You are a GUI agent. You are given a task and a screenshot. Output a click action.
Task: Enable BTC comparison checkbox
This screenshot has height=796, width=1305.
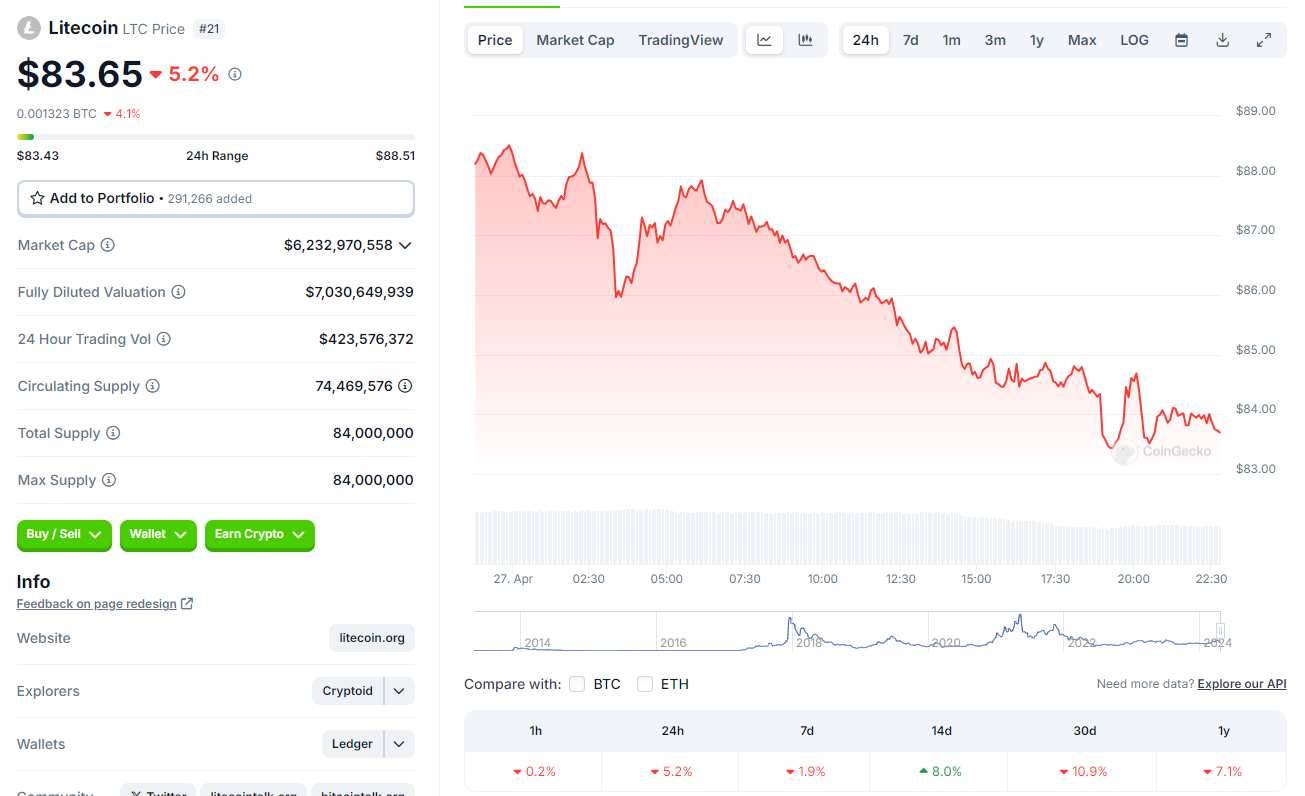click(x=577, y=684)
